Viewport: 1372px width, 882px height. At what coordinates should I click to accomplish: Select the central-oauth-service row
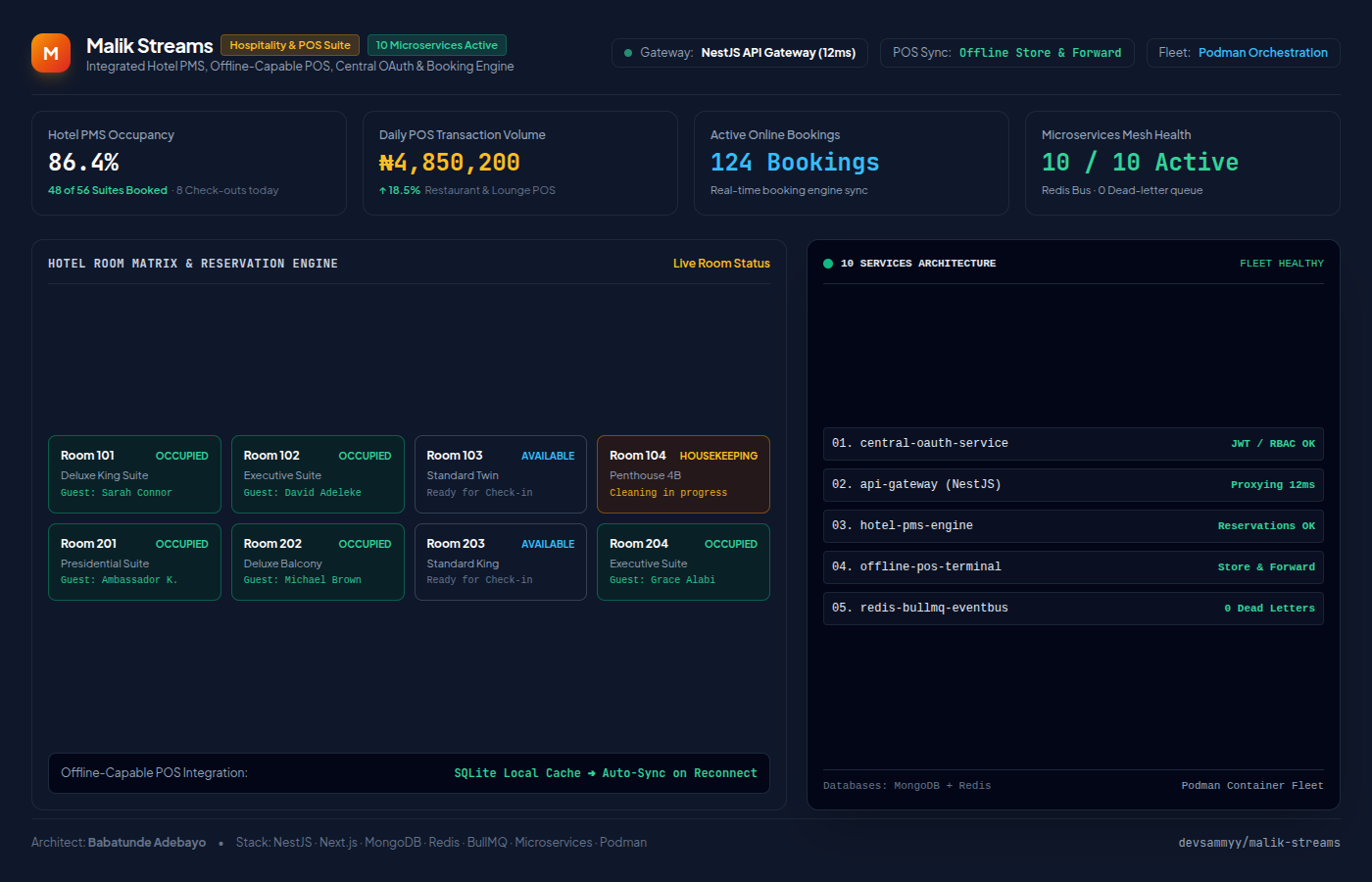point(1073,444)
